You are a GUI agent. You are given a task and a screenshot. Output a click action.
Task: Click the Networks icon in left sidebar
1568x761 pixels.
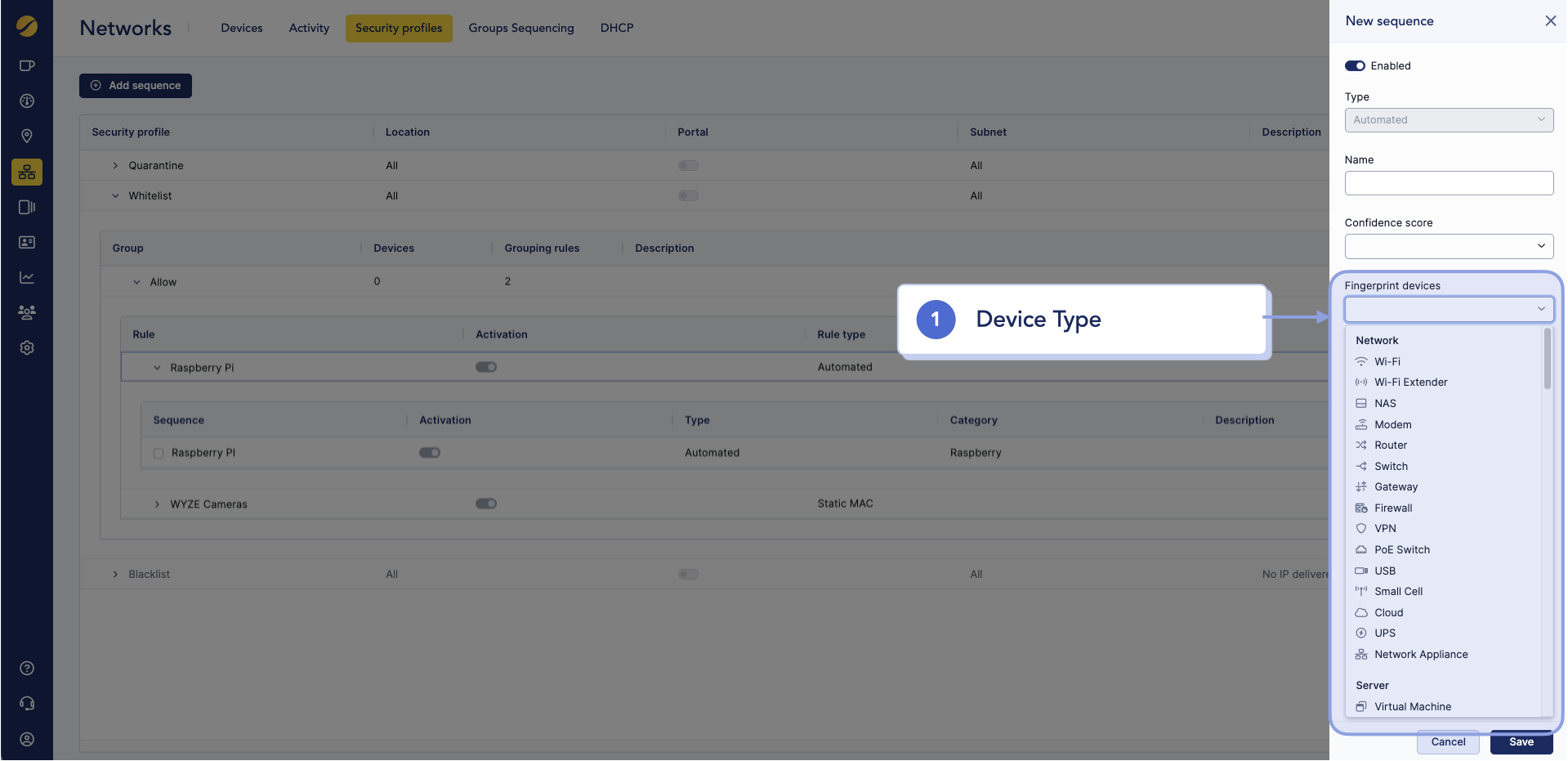tap(27, 172)
